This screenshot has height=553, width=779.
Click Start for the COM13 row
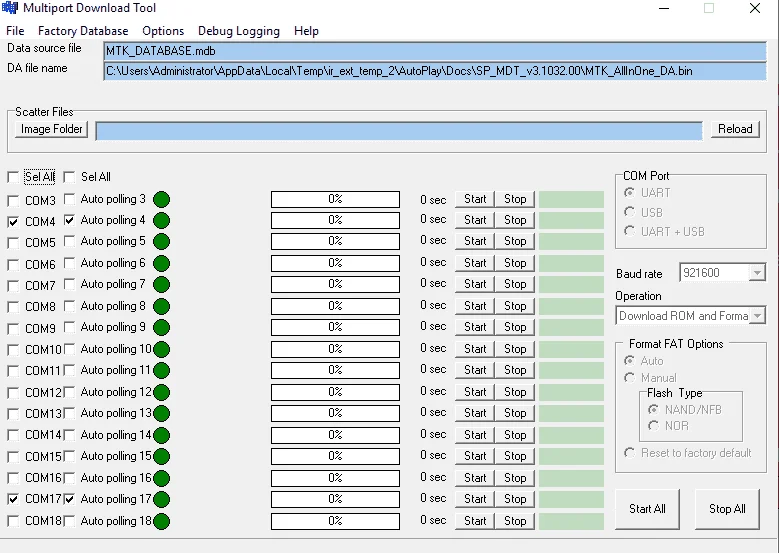475,413
